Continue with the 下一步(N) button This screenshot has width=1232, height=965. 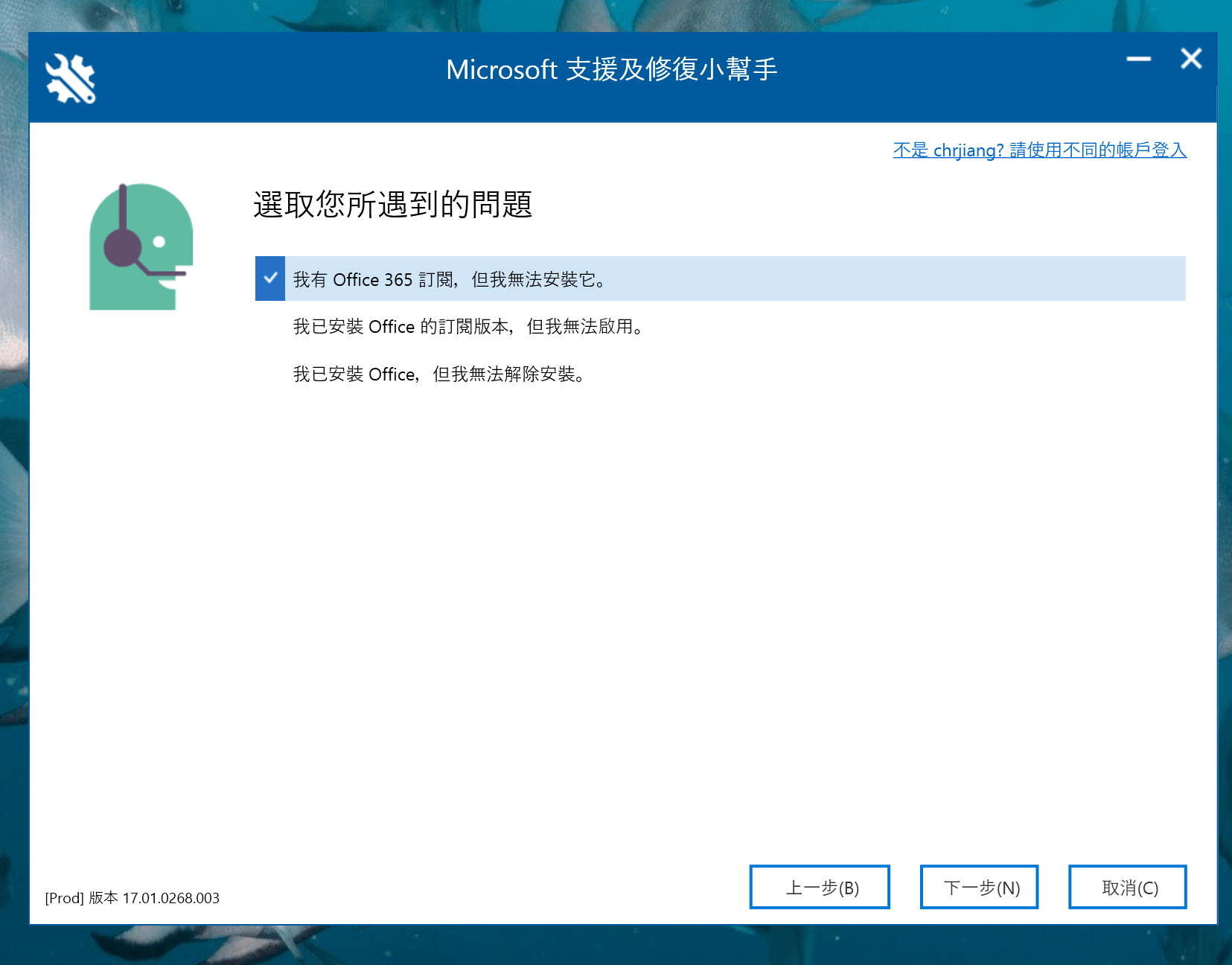(979, 887)
